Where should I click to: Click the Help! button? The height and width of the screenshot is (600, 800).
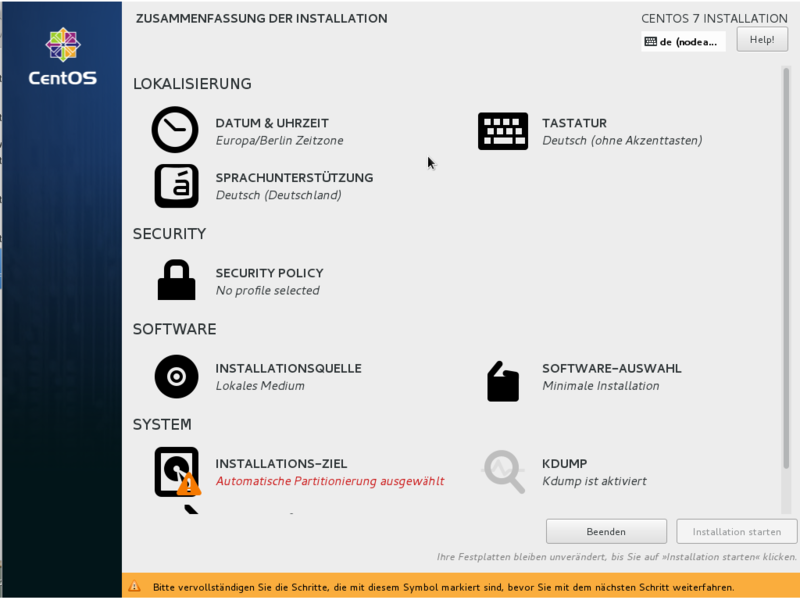point(762,39)
